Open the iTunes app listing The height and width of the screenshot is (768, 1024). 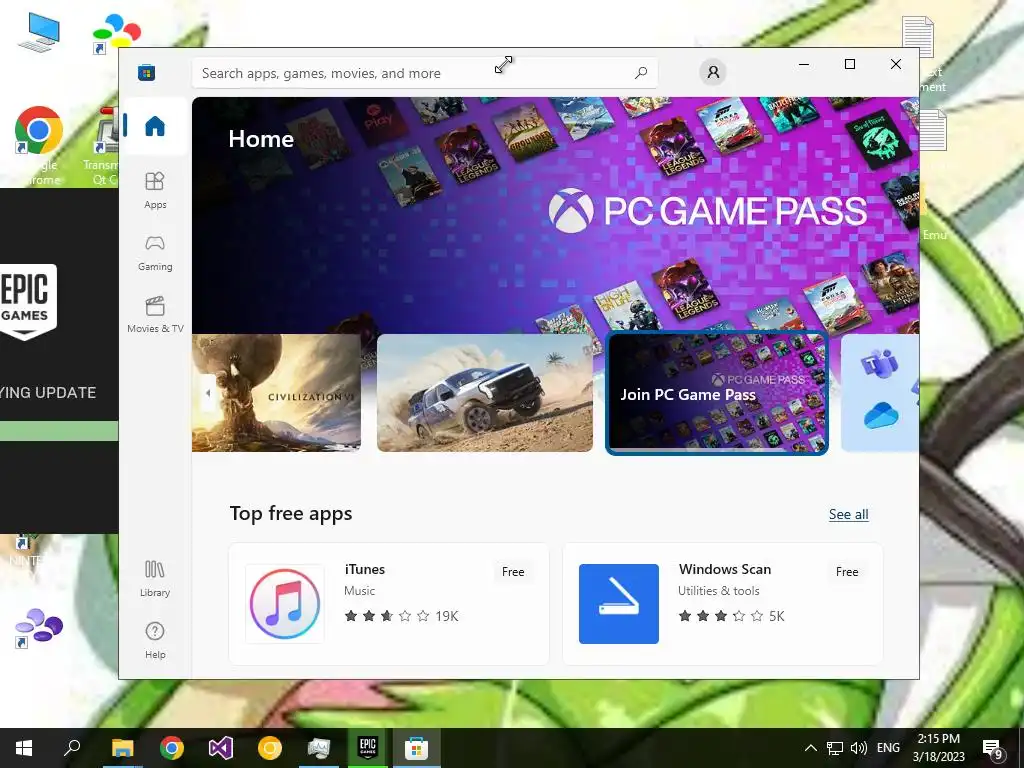(389, 603)
